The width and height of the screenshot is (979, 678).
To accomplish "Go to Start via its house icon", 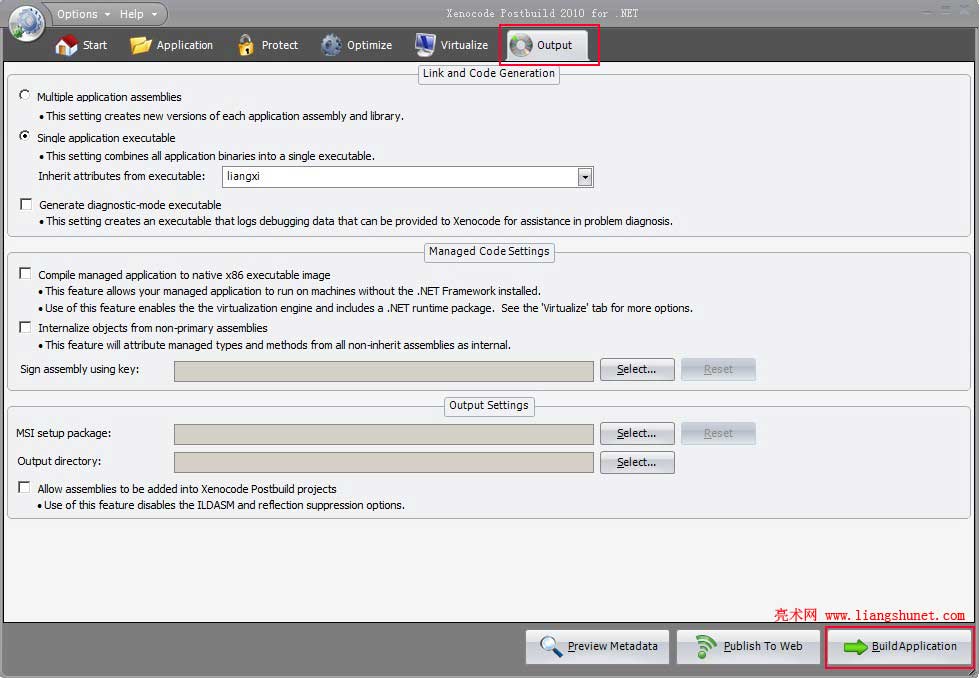I will tap(66, 45).
